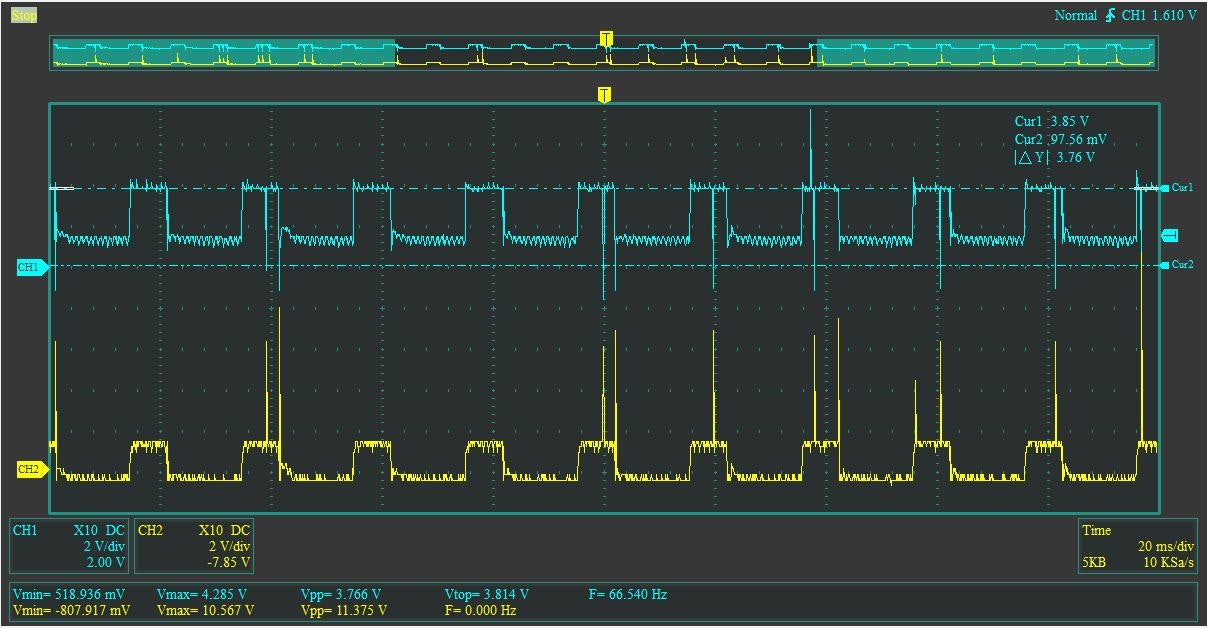Click the CH1 2.00 V offset value
Viewport: 1207px width, 628px height.
(x=104, y=563)
